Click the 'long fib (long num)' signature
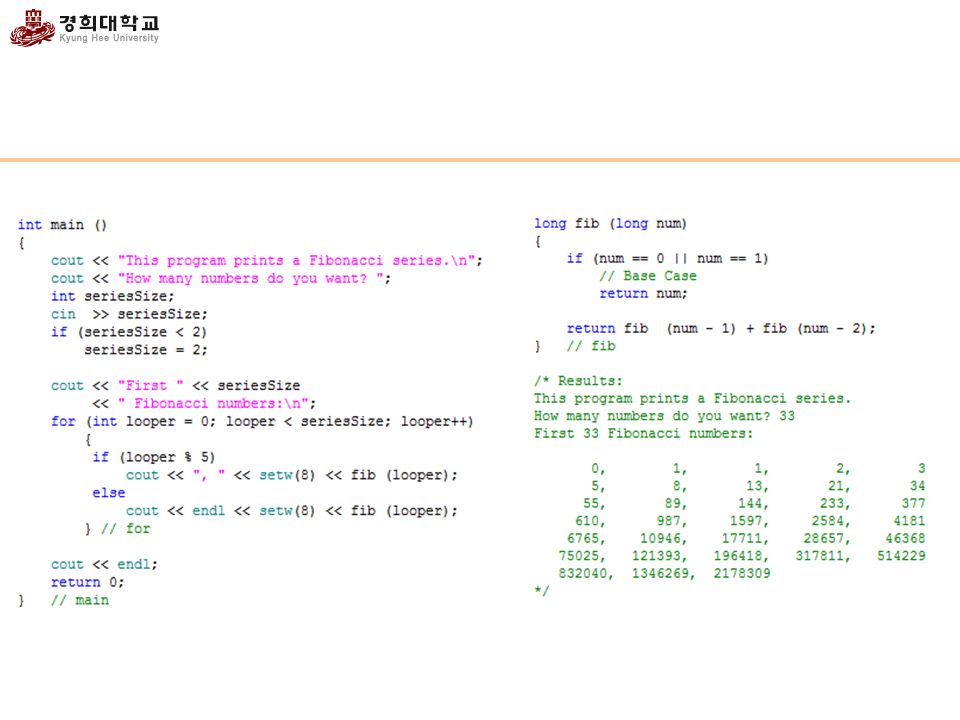 [610, 223]
